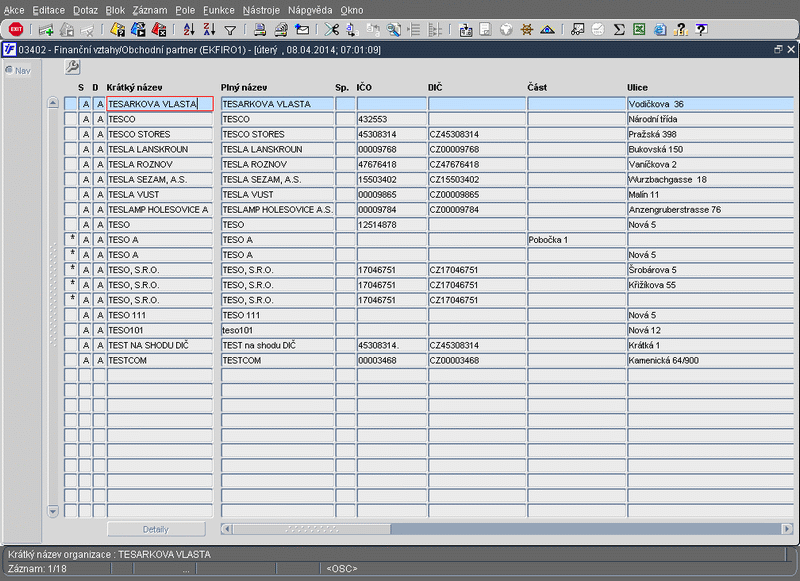The width and height of the screenshot is (800, 581).
Task: Insert a new record via green plus icon
Action: 46,30
